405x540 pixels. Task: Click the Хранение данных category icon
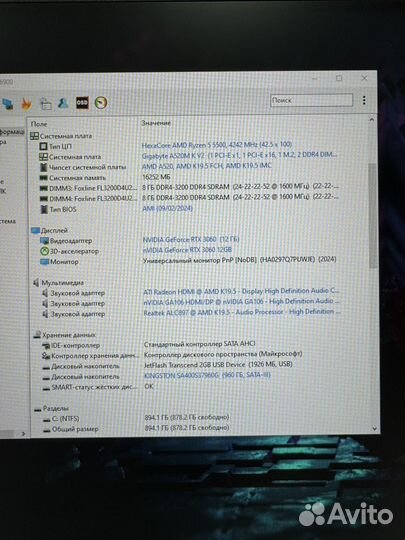click(37, 335)
